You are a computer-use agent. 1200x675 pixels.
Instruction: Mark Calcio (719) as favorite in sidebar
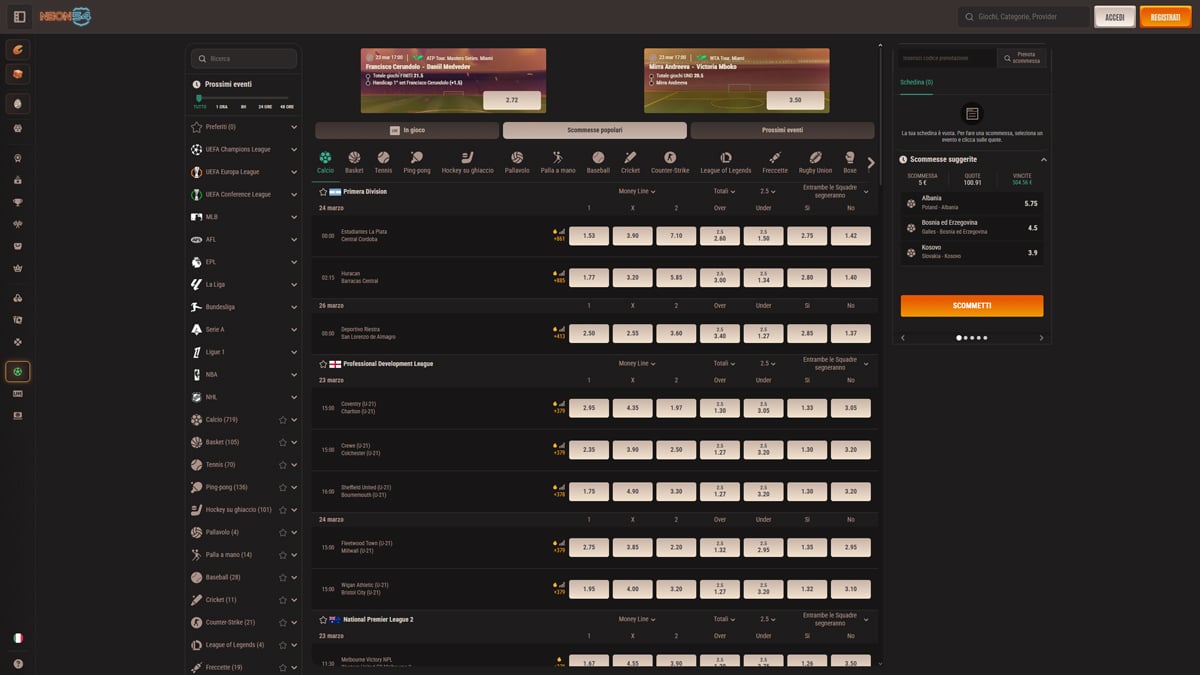283,420
